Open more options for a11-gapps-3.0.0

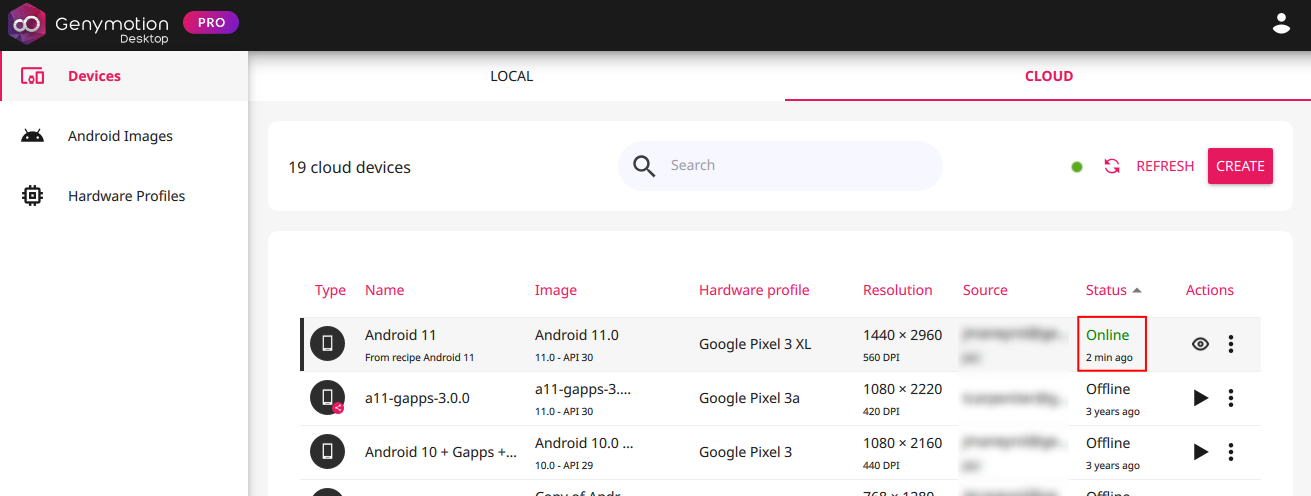1231,398
